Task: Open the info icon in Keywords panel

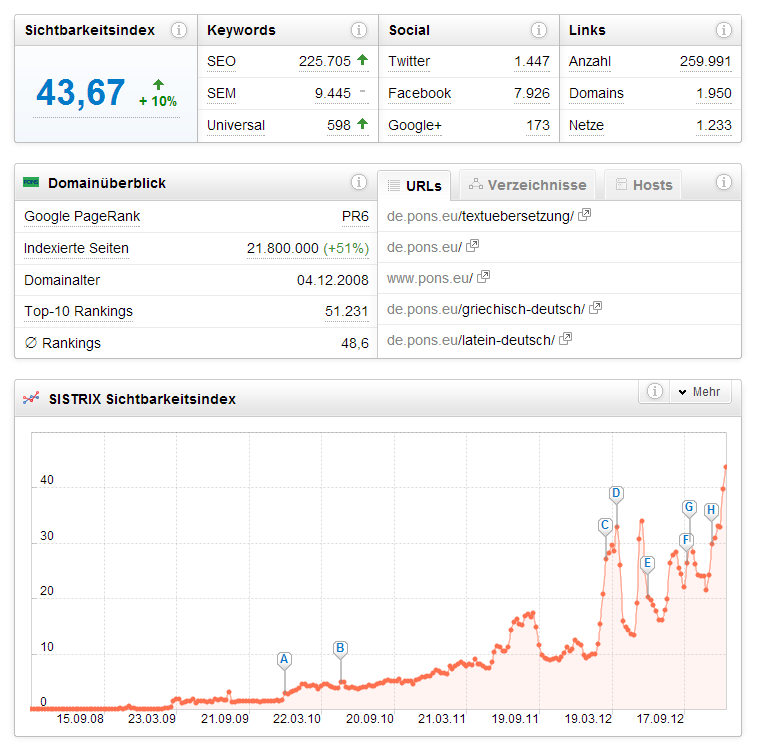Action: (x=359, y=30)
